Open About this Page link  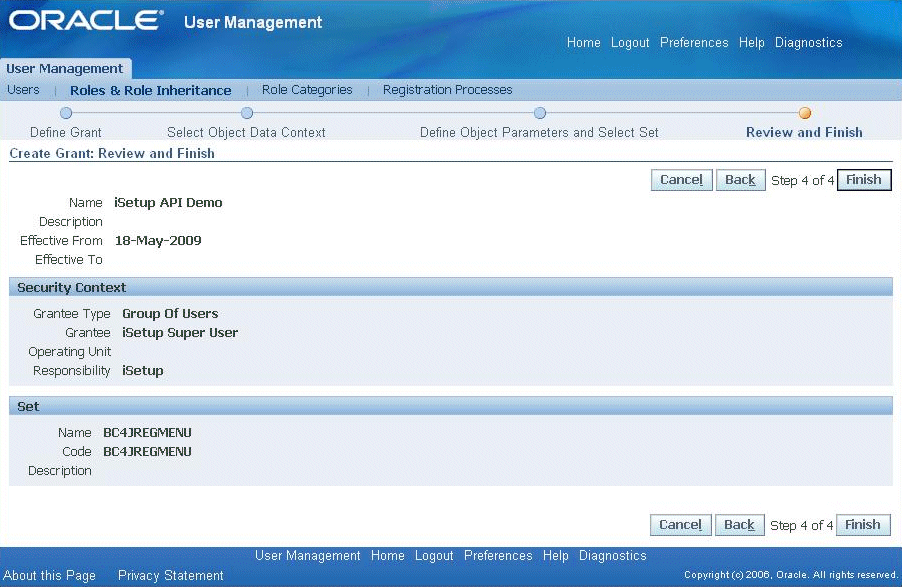tap(49, 575)
